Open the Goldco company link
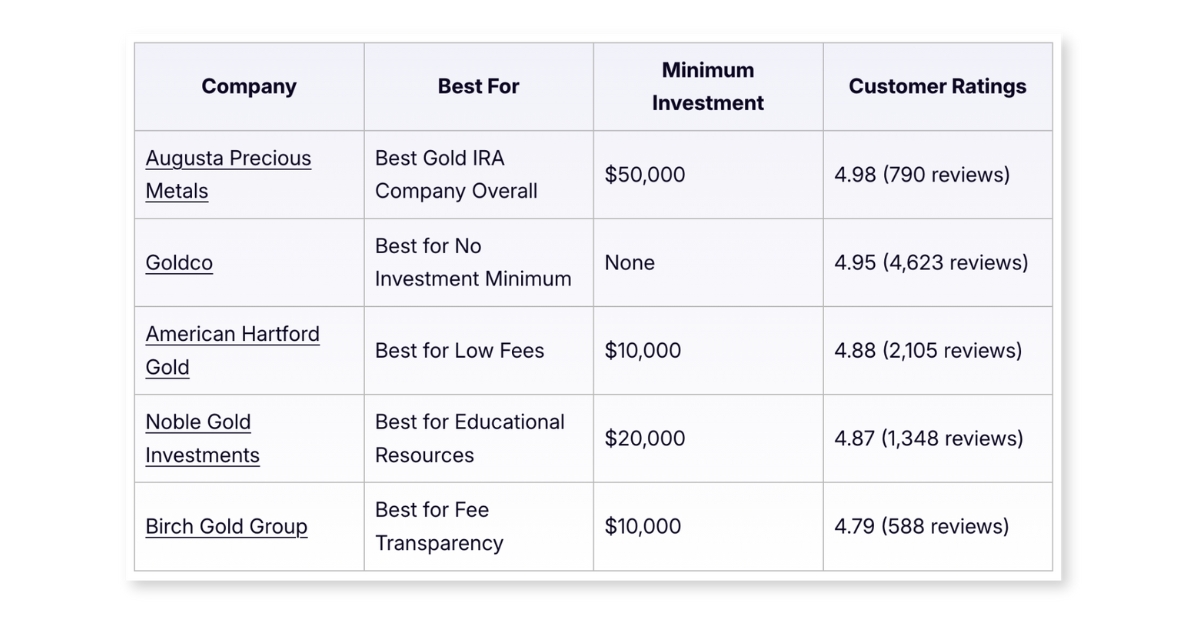This screenshot has width=1200, height=628. (x=179, y=263)
